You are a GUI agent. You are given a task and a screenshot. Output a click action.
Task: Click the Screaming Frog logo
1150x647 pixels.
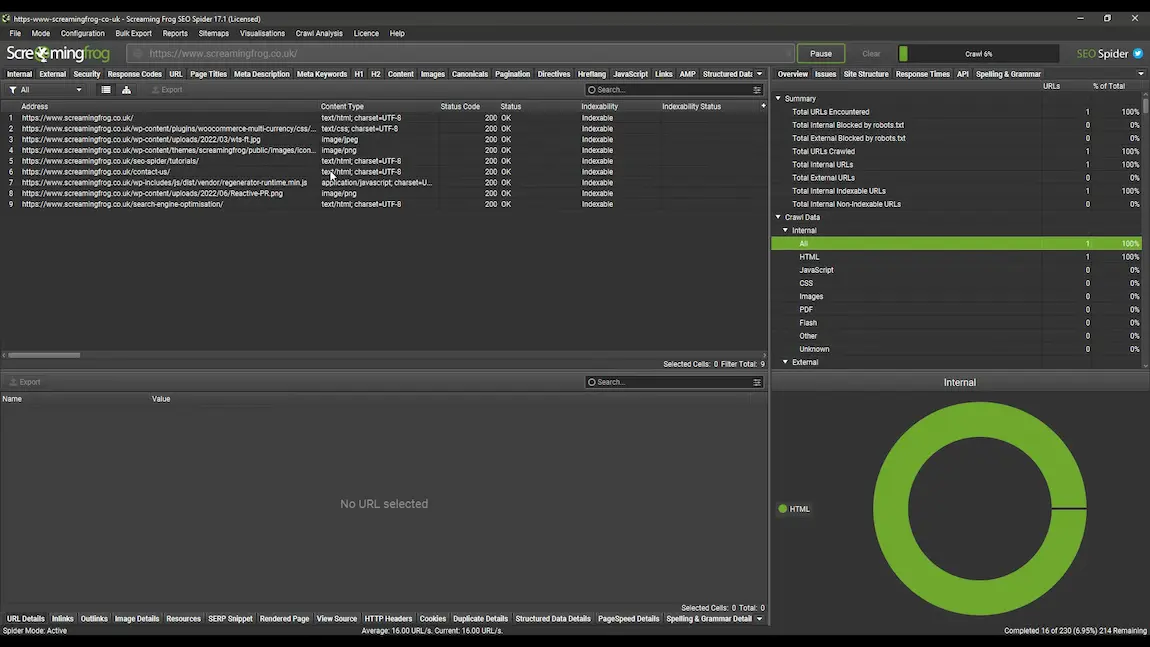58,54
